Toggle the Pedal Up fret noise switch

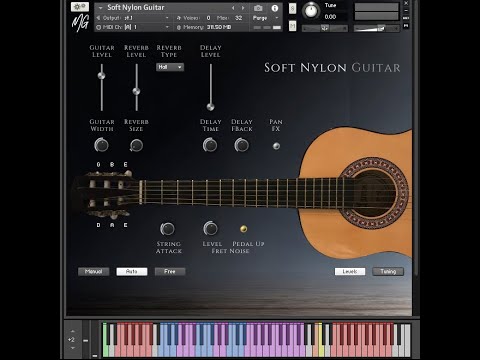[x=244, y=229]
